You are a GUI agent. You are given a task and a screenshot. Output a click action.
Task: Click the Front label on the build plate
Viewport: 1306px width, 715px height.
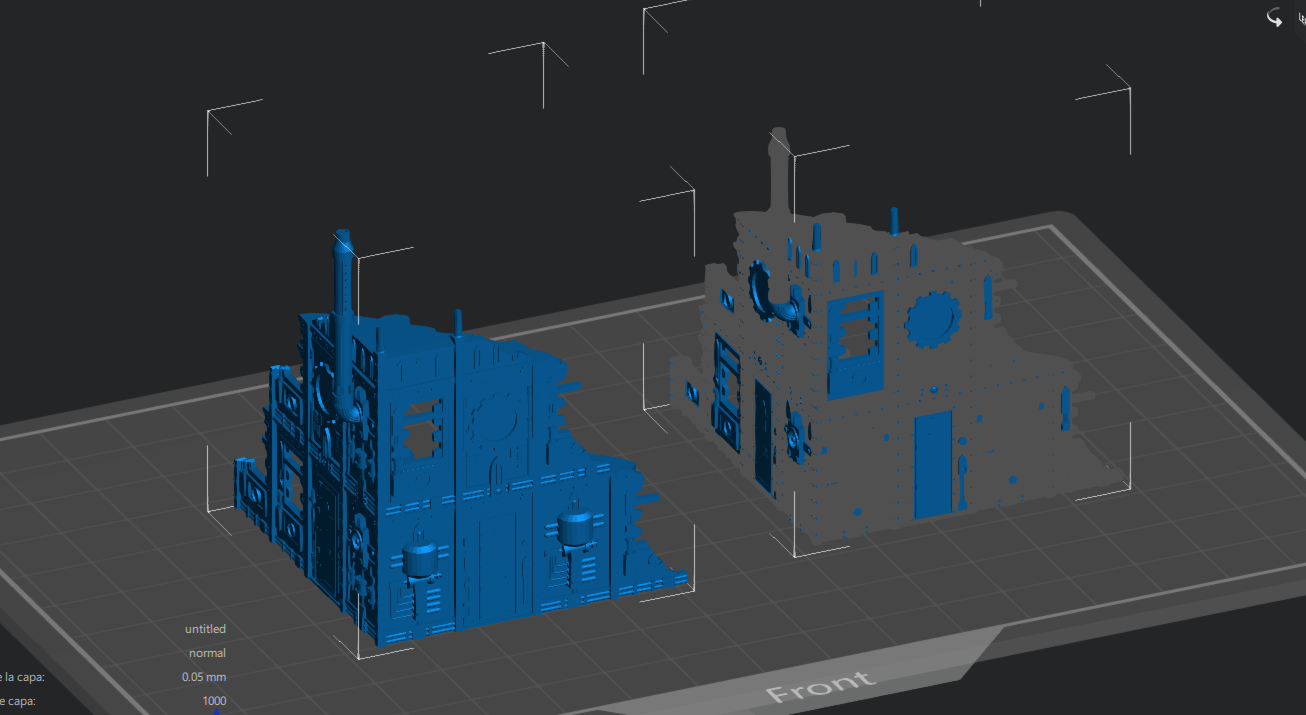818,687
